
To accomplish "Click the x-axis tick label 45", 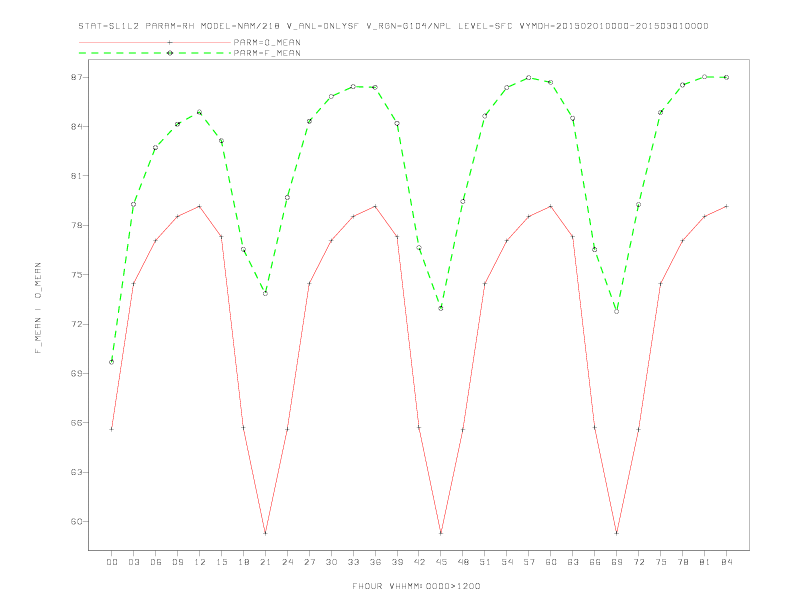I will click(x=441, y=562).
